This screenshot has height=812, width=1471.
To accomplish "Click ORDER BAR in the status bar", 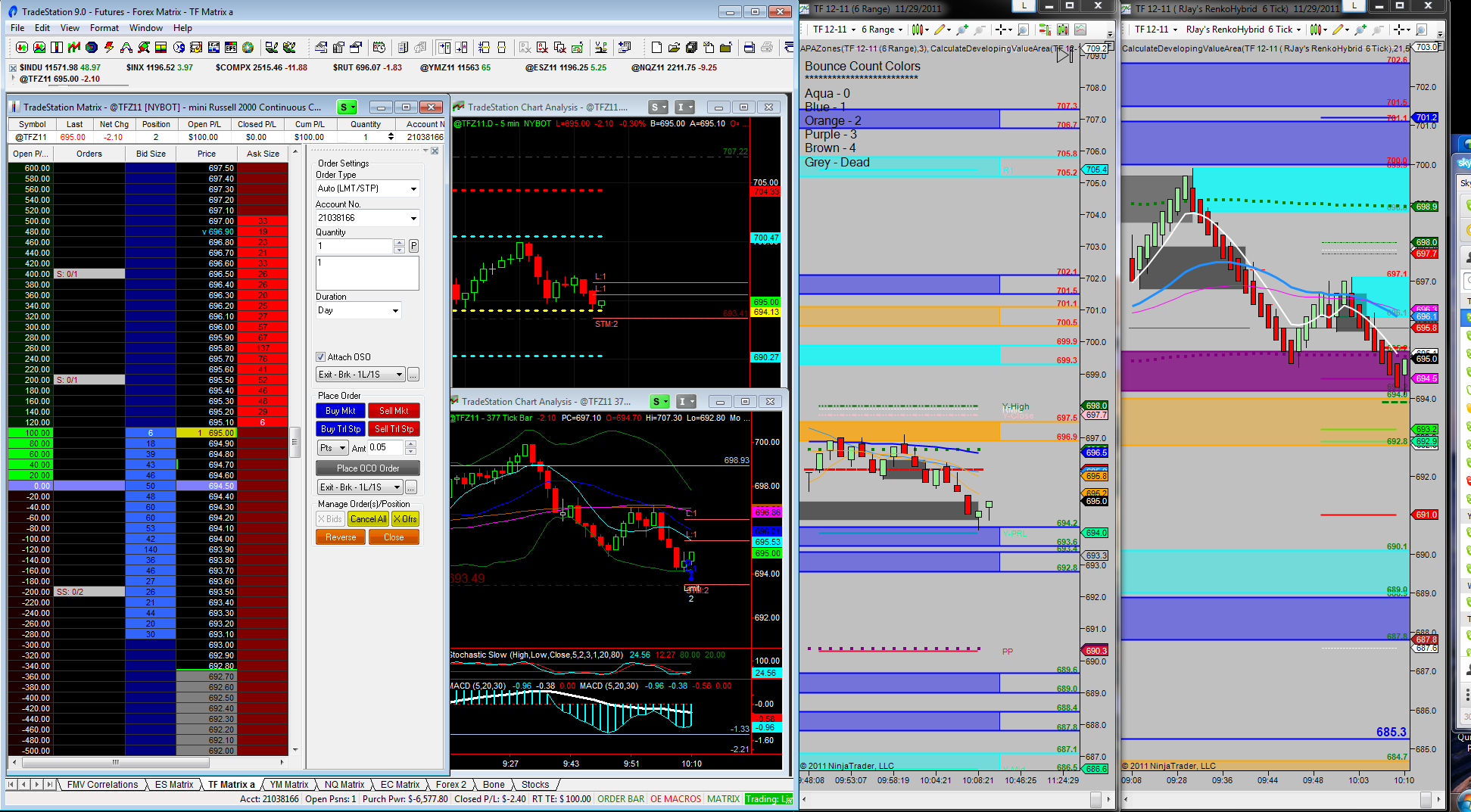I will 621,799.
